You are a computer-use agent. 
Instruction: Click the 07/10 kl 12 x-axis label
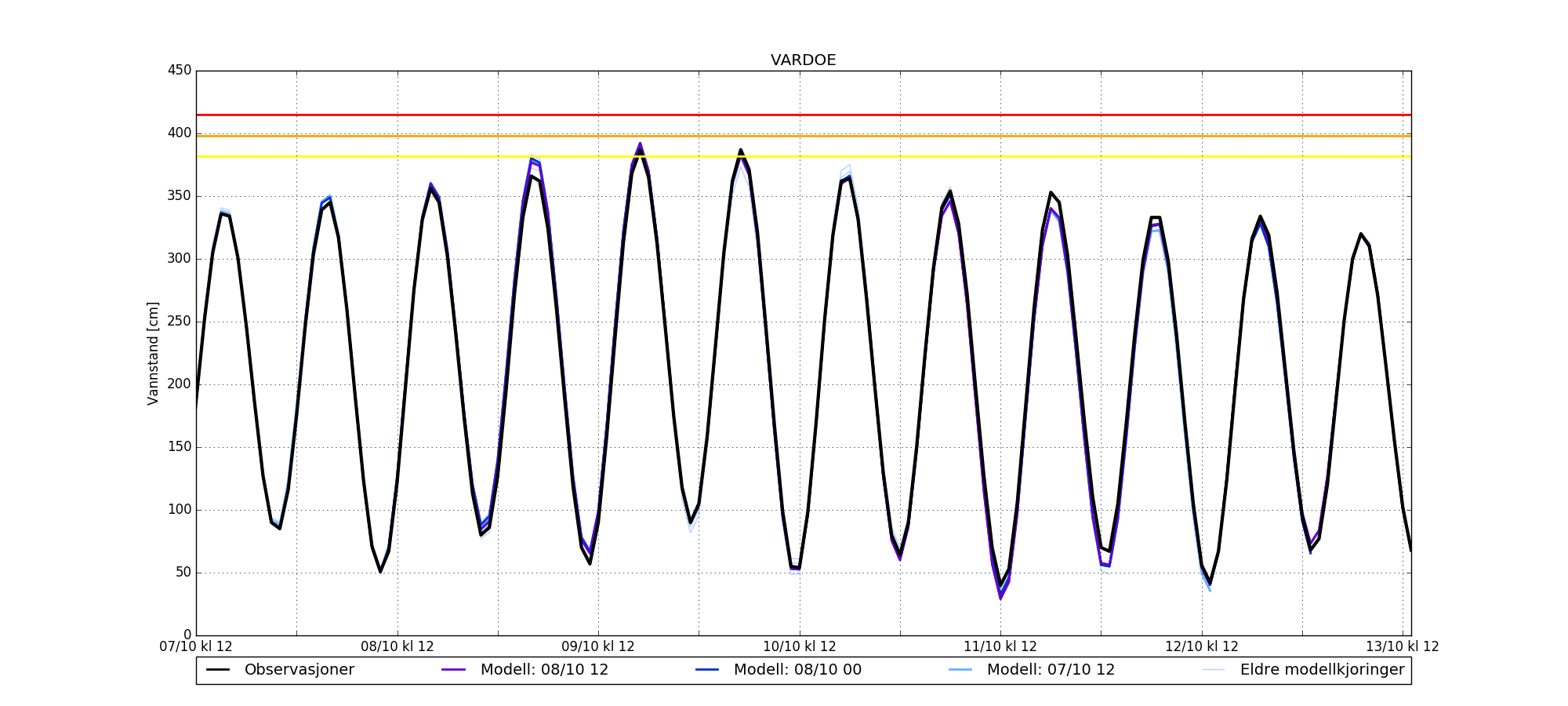point(196,647)
